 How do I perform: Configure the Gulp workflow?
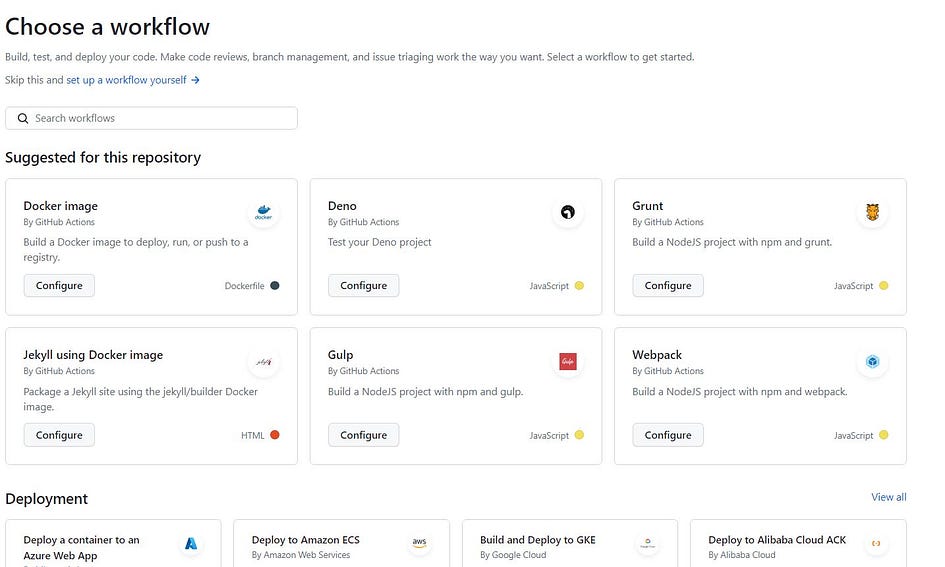pos(363,435)
